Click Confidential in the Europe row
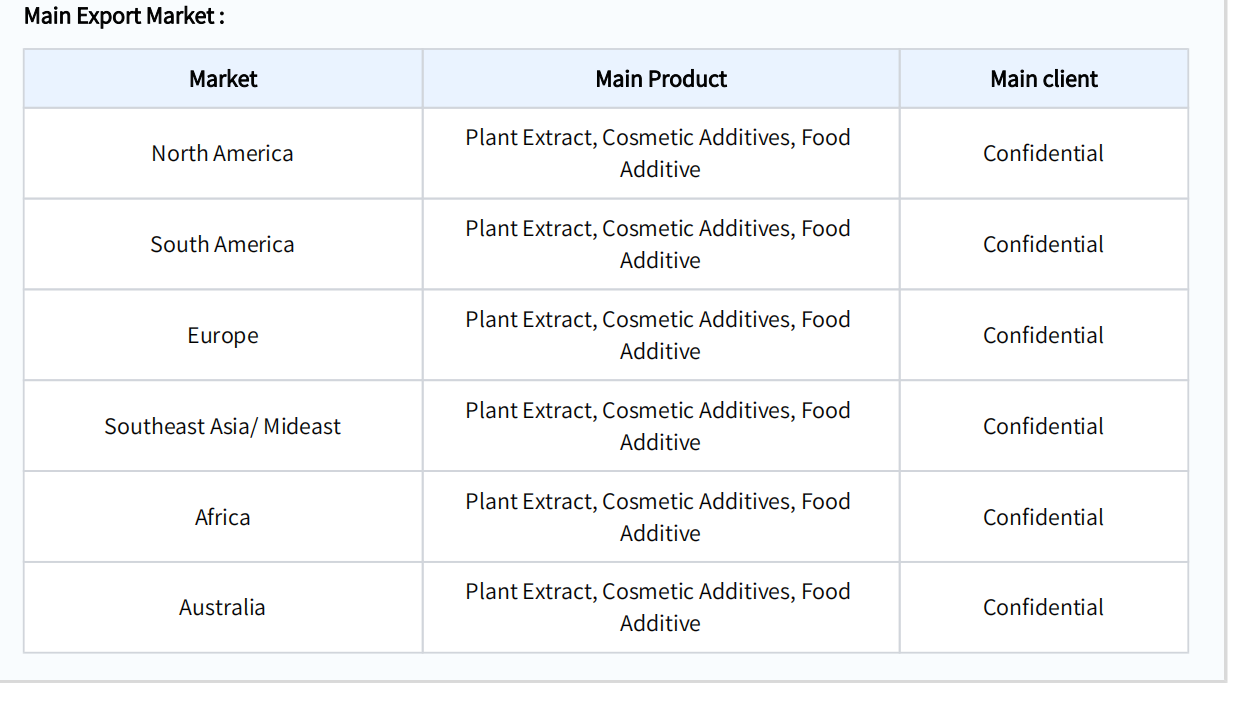The image size is (1238, 702). [x=1044, y=336]
